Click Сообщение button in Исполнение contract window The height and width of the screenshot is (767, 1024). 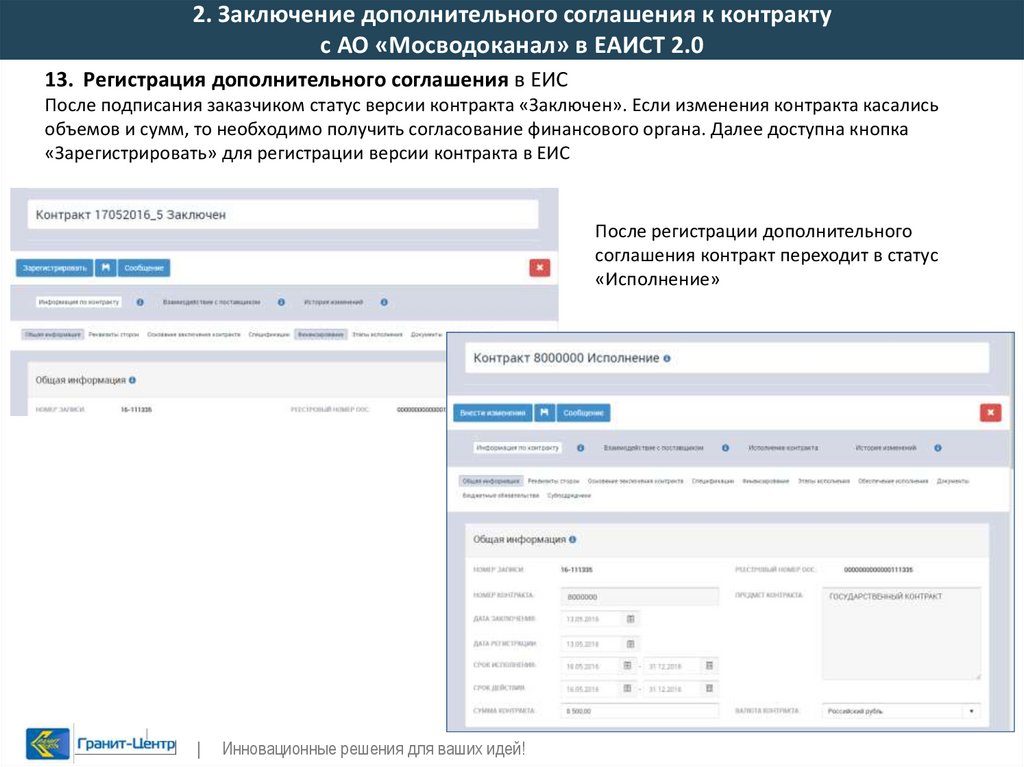pyautogui.click(x=584, y=413)
